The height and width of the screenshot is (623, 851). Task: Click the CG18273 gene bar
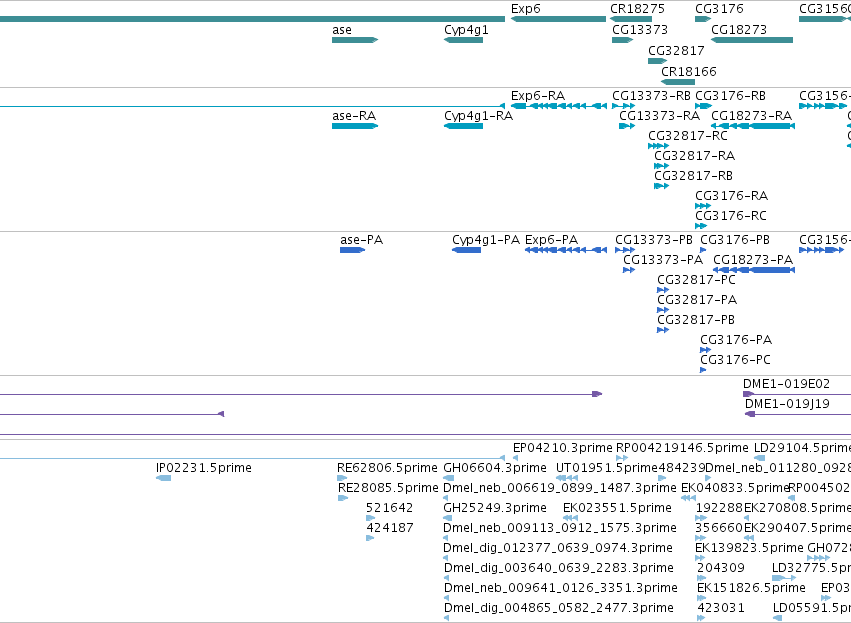point(752,40)
